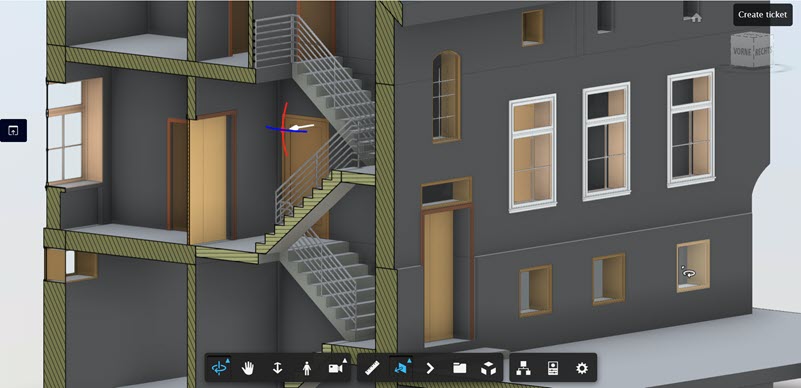Click the Create ticket button

pos(762,15)
